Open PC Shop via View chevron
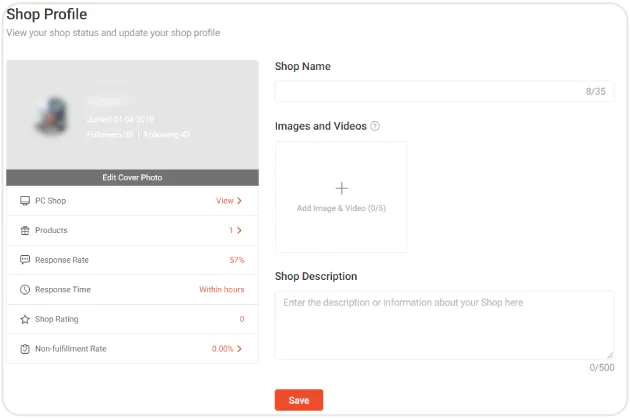The width and height of the screenshot is (630, 418). [x=240, y=201]
